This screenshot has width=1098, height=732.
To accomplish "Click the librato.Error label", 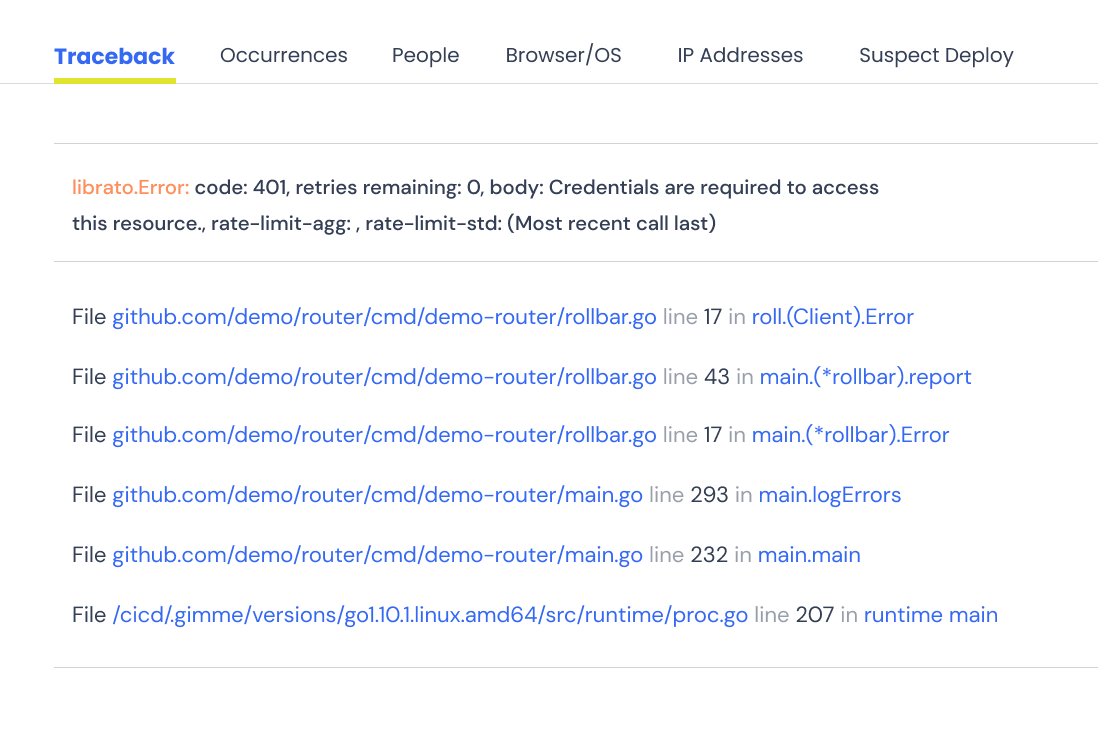I will 129,187.
